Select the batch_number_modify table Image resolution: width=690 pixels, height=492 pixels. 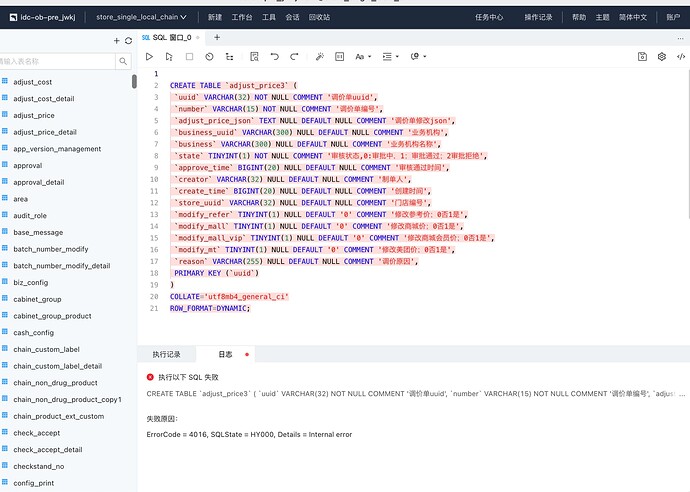pyautogui.click(x=51, y=249)
